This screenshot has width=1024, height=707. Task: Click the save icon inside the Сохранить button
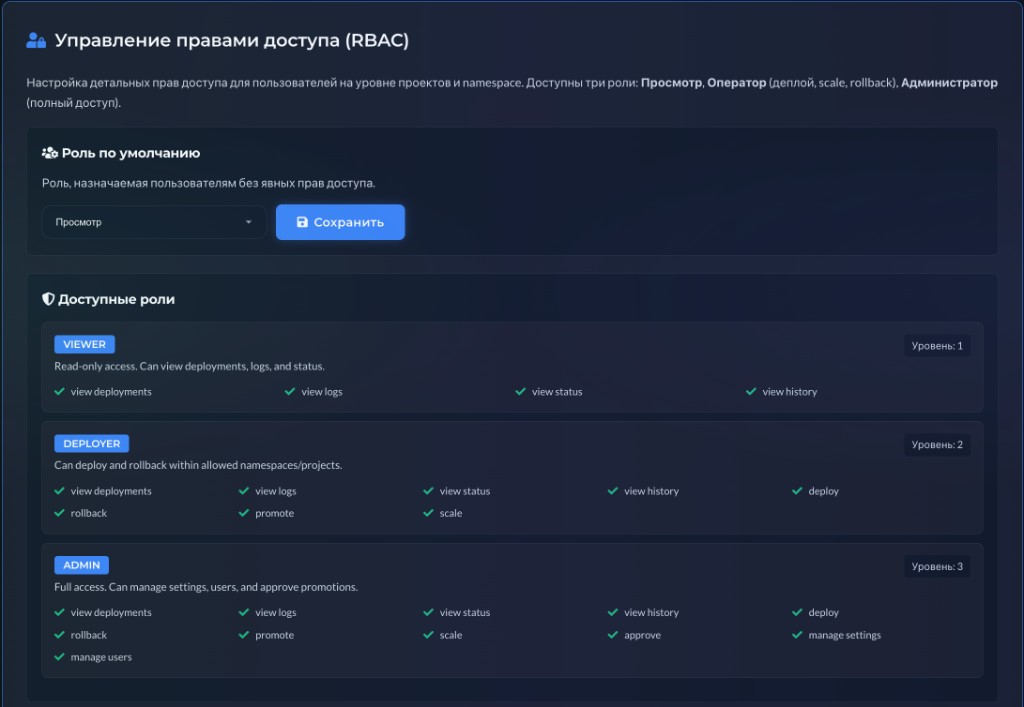[303, 221]
